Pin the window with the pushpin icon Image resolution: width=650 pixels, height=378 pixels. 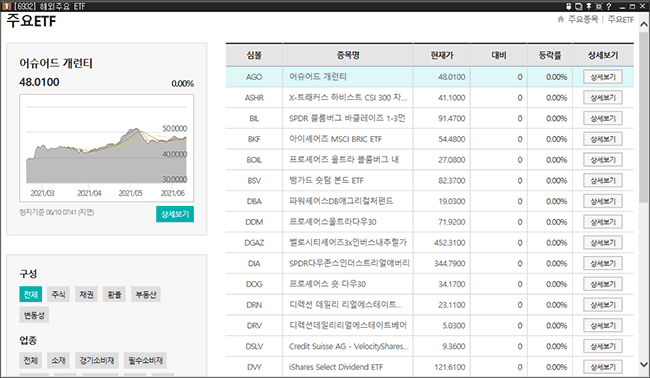[589, 6]
